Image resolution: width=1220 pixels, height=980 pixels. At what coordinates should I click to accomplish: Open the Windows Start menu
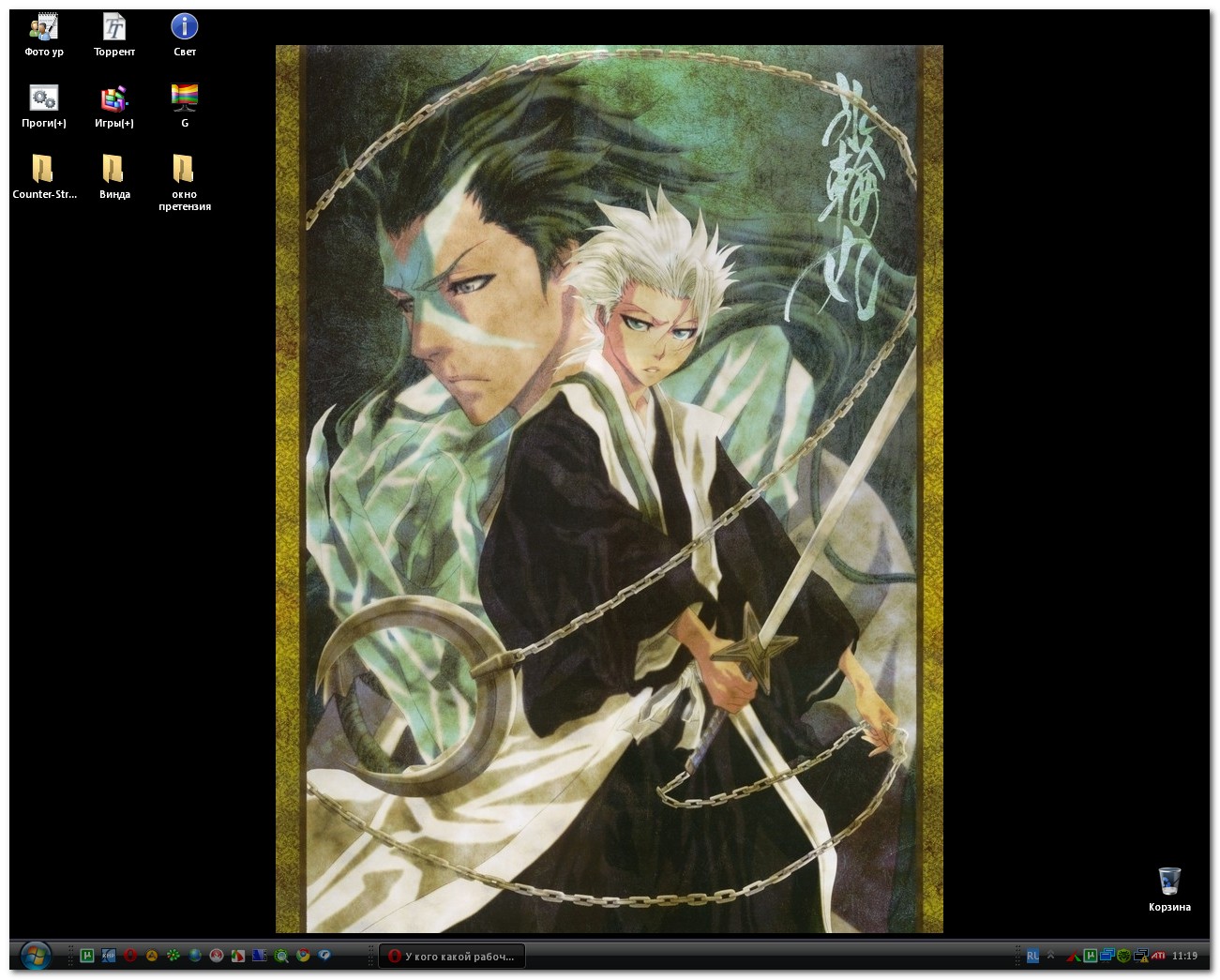35,956
